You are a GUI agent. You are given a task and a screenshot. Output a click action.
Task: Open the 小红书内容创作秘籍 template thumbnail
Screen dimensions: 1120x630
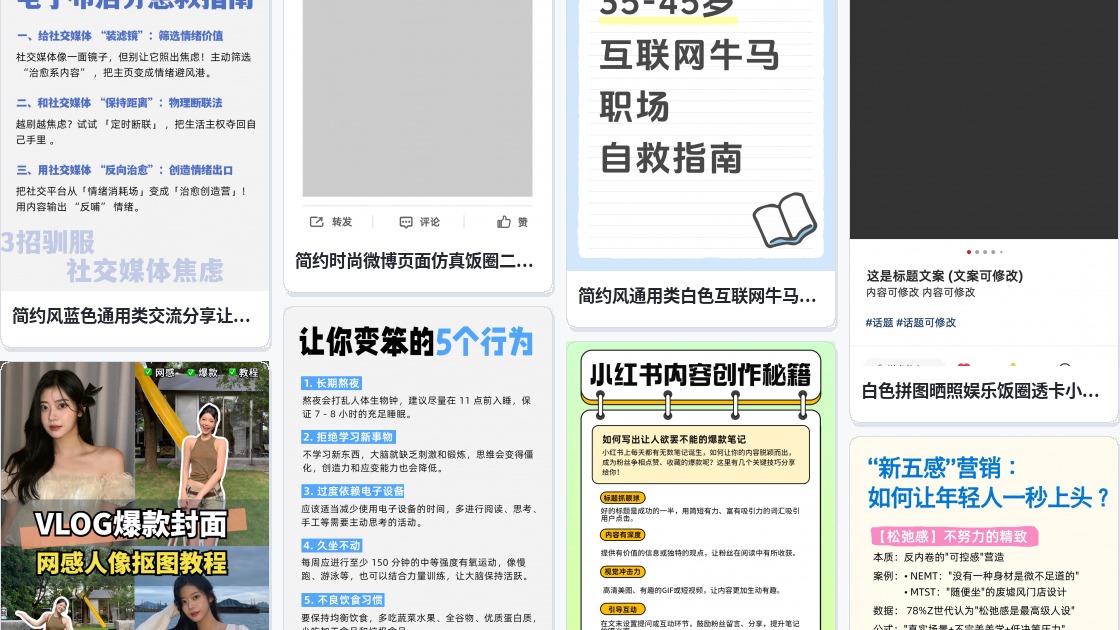click(x=701, y=486)
